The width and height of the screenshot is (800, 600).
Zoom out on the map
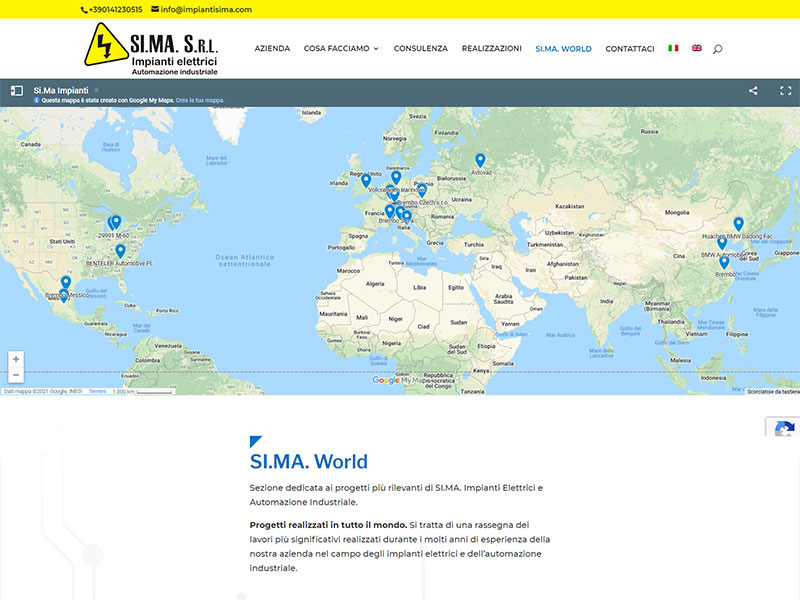(16, 375)
